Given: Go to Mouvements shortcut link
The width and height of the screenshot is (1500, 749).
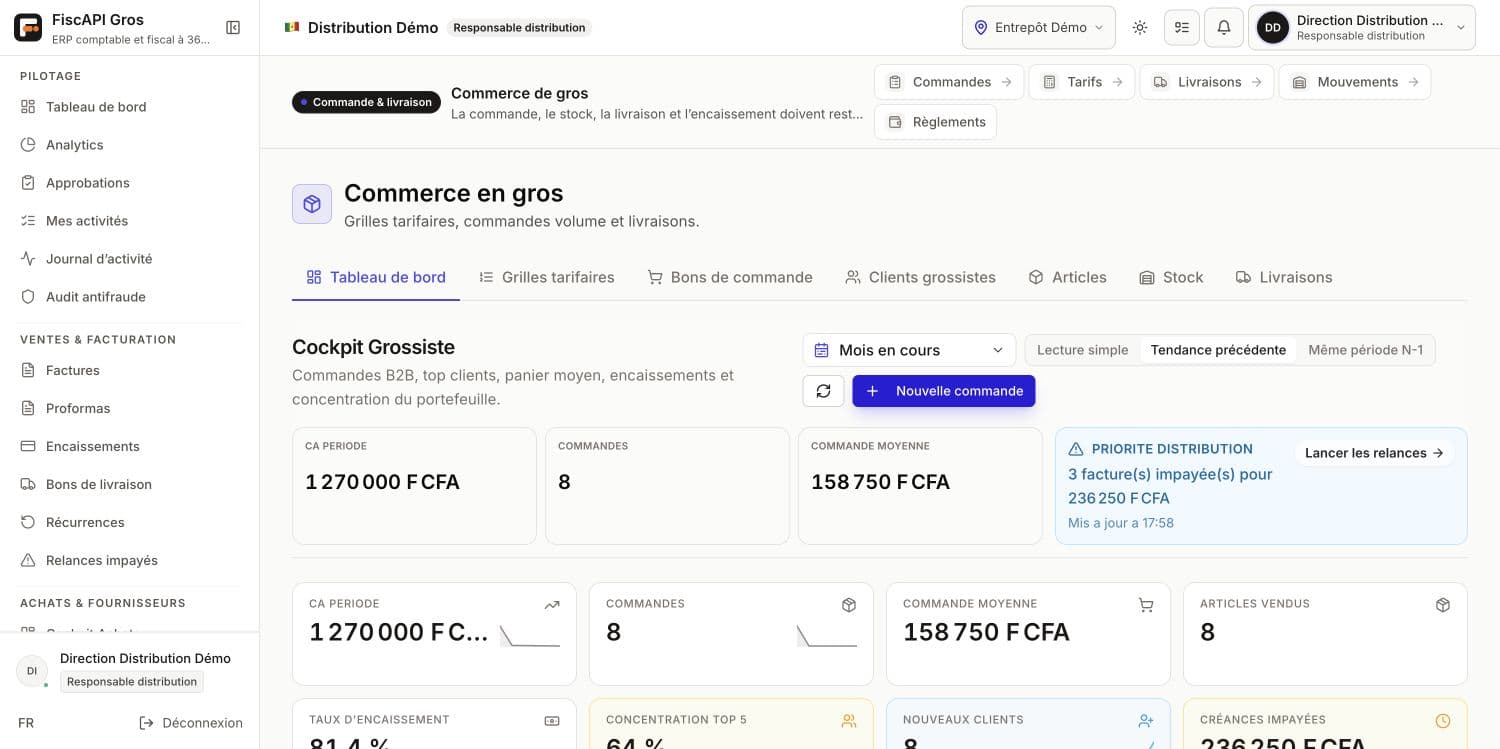Looking at the screenshot, I should 1355,82.
